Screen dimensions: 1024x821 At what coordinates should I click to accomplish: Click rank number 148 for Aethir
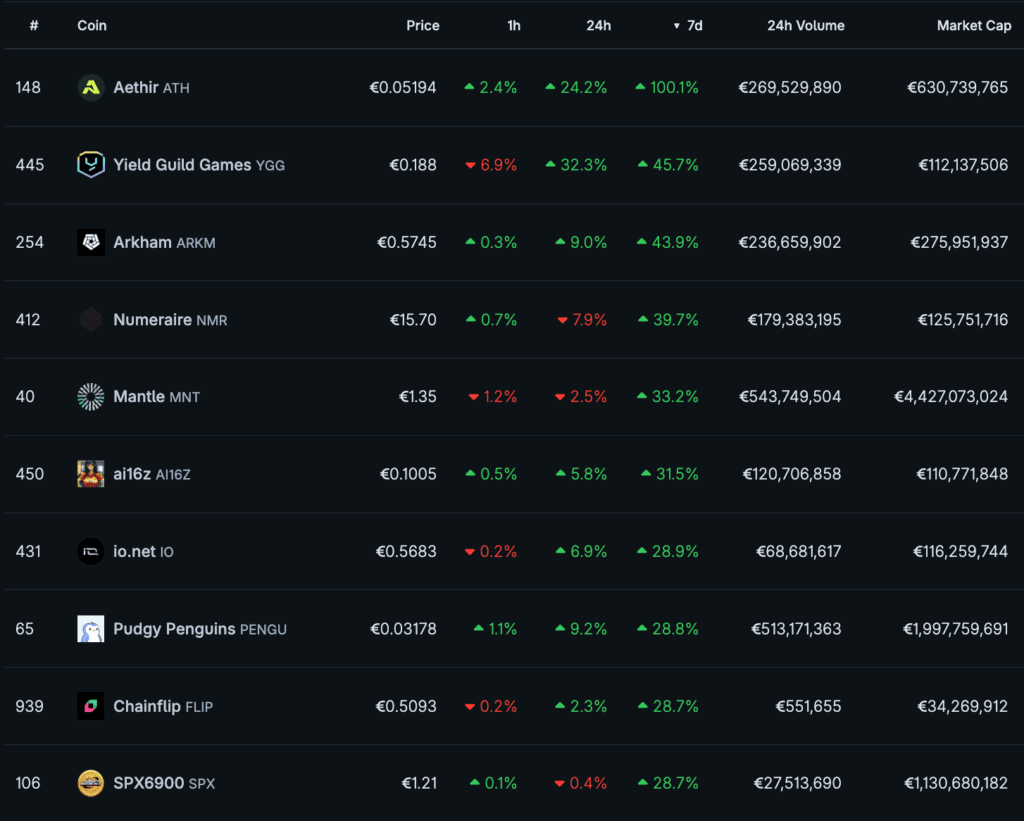[28, 88]
